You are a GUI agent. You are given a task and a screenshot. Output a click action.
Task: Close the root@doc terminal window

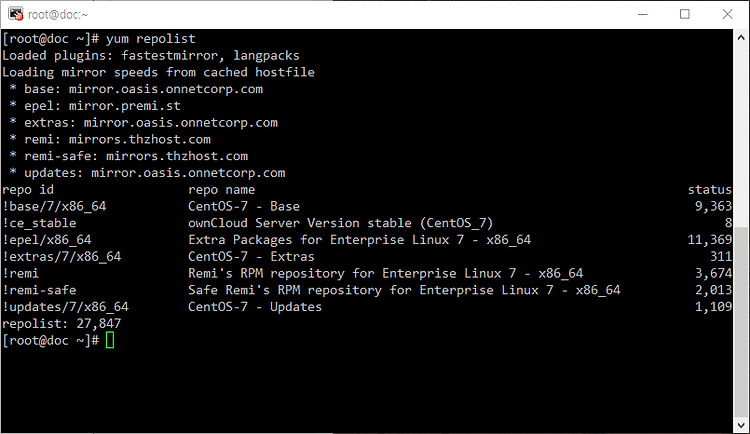tap(727, 14)
